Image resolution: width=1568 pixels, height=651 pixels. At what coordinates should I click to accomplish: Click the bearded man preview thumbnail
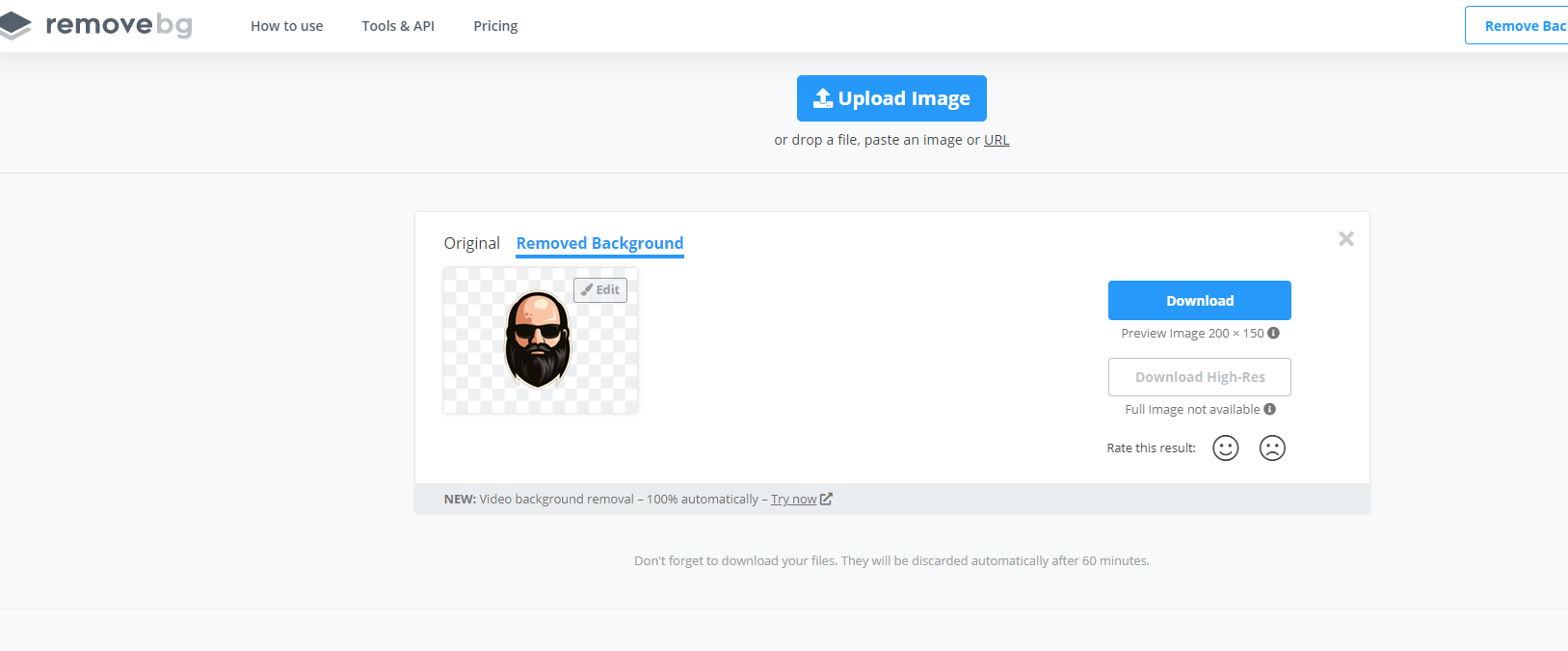pos(538,340)
